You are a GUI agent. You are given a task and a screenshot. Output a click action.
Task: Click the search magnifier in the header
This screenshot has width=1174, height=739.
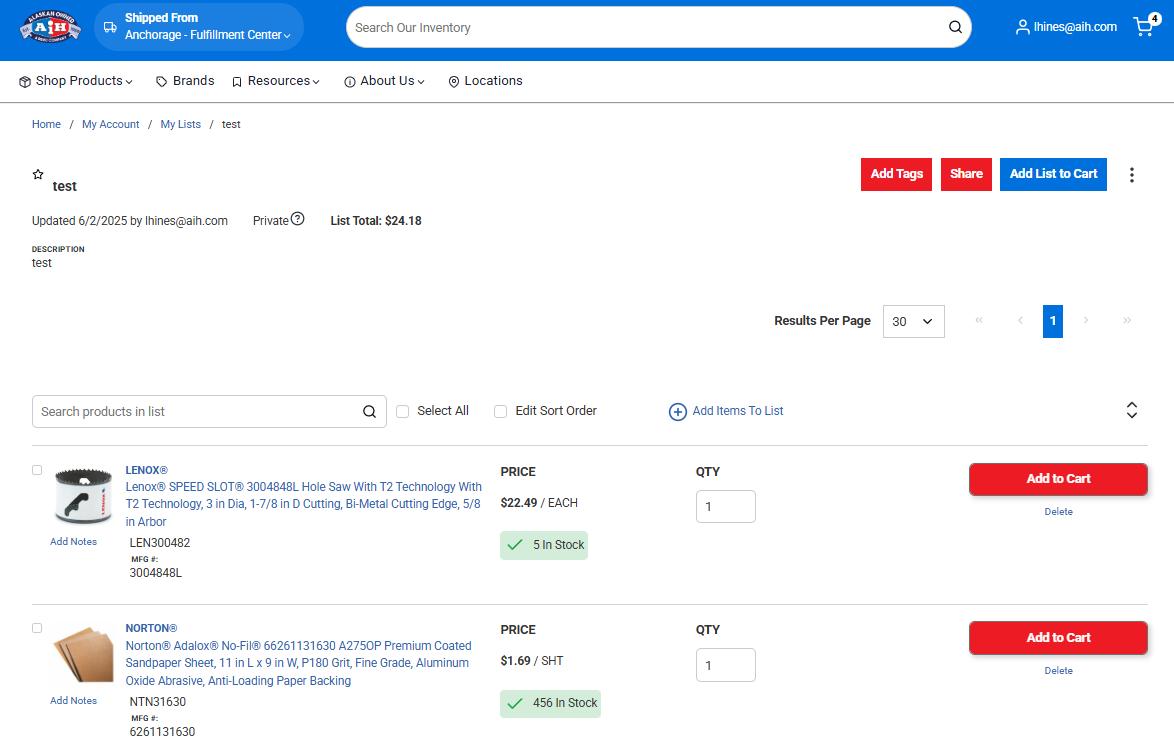(x=955, y=27)
